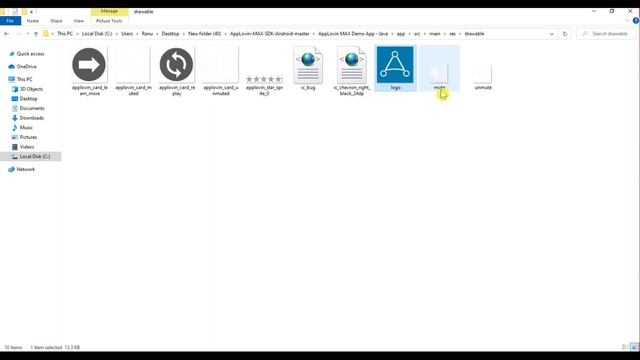Click 'Local Disk (C:)' address breadcrumb
This screenshot has height=360, width=640.
(x=97, y=34)
